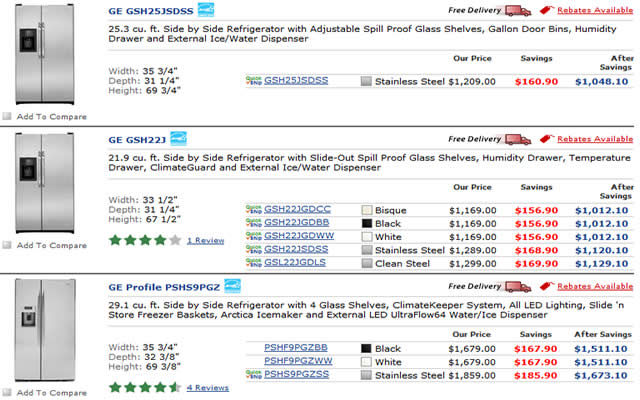Check Add To Compare for GE GSH22J

coord(7,245)
